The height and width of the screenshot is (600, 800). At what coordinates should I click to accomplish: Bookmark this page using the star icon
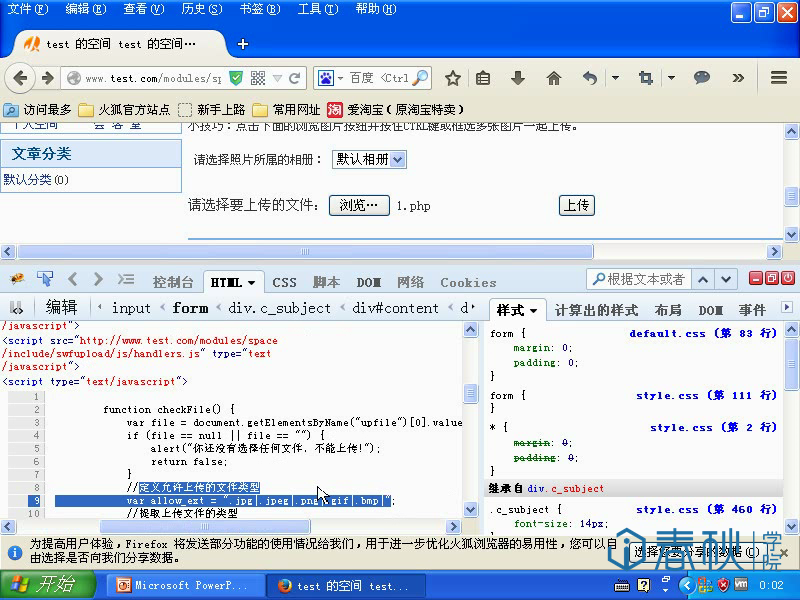pos(453,76)
